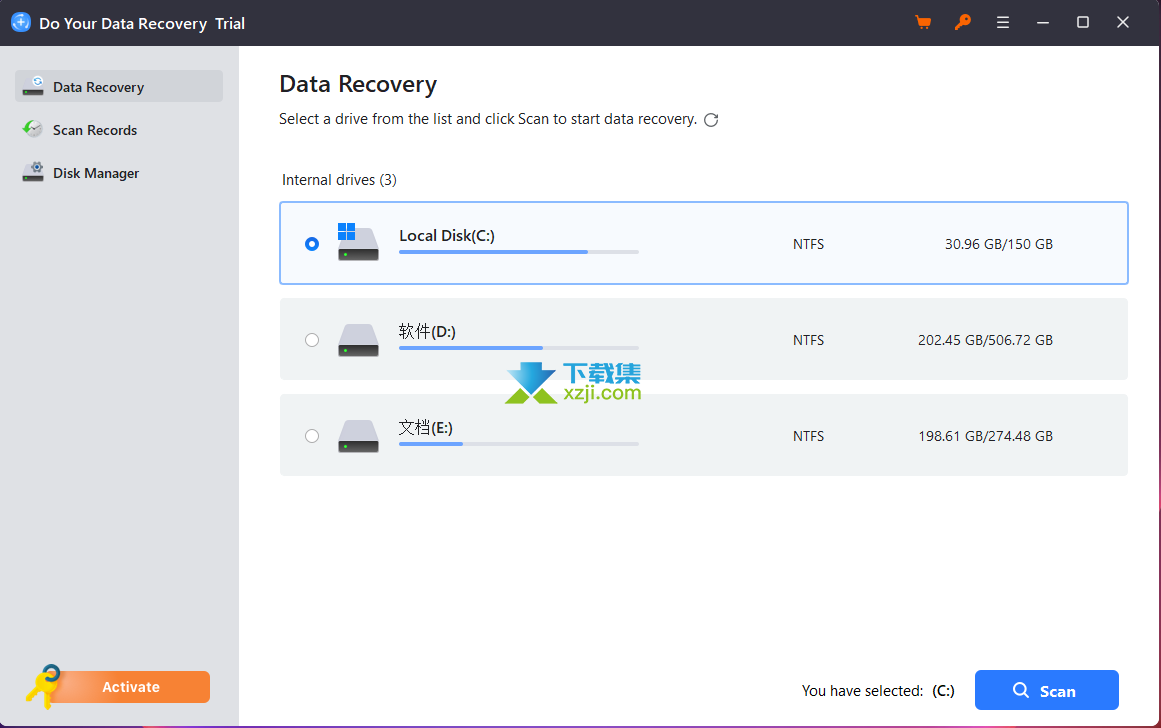Open the Data Recovery tab
The image size is (1161, 728).
(x=118, y=87)
